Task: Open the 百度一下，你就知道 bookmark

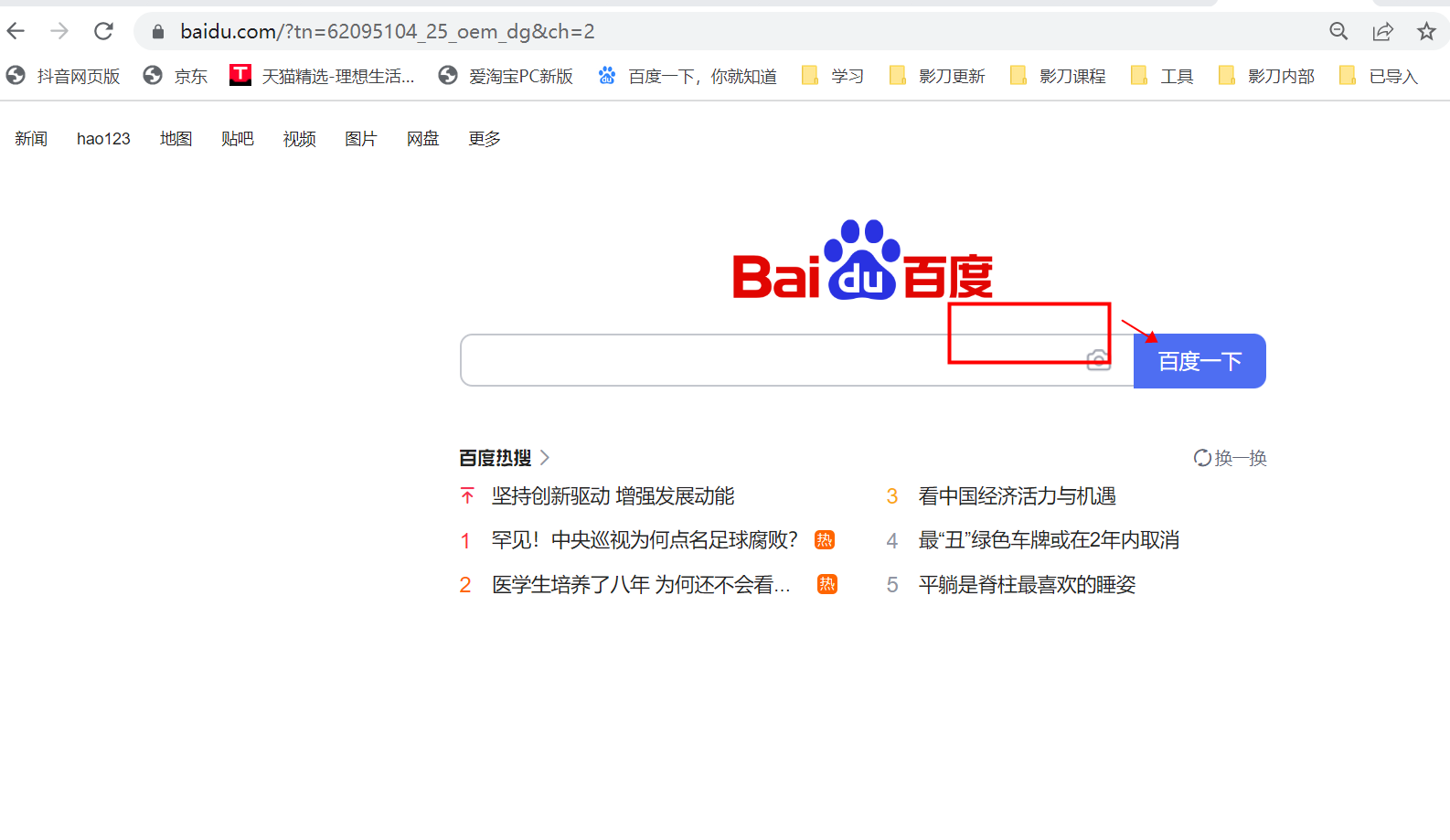Action: 688,76
